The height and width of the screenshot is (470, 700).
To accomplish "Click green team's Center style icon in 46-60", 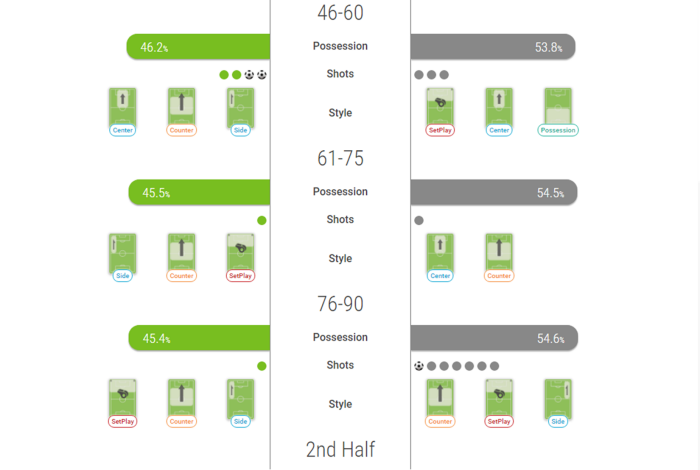I will tap(123, 109).
